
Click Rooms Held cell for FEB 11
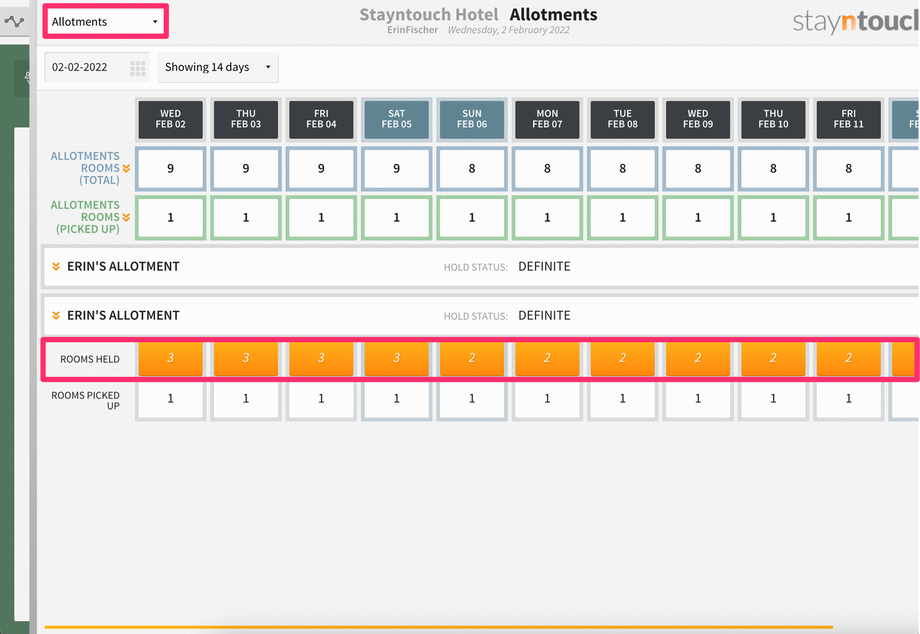click(x=849, y=358)
